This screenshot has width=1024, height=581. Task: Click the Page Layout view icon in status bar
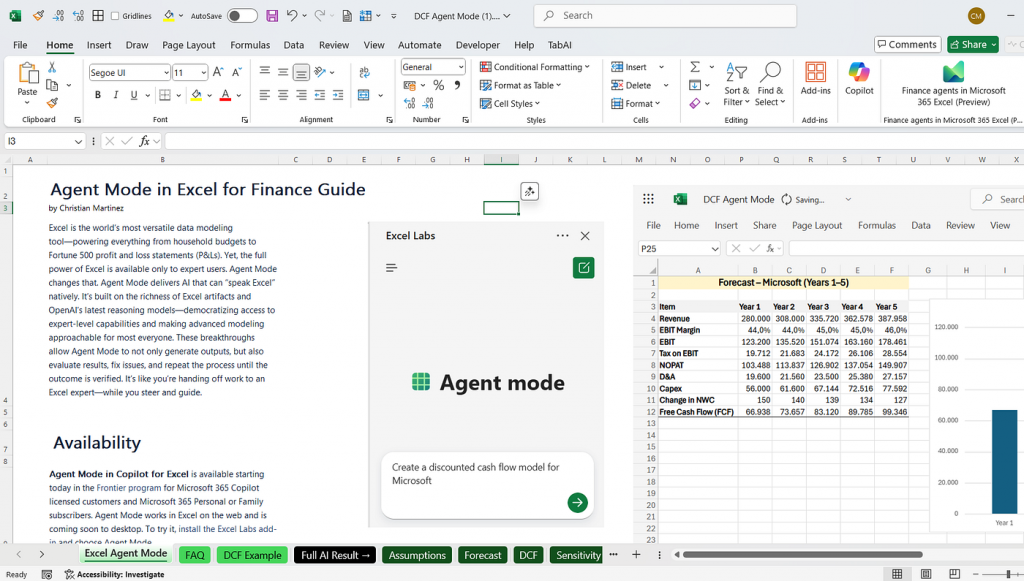[x=925, y=574]
